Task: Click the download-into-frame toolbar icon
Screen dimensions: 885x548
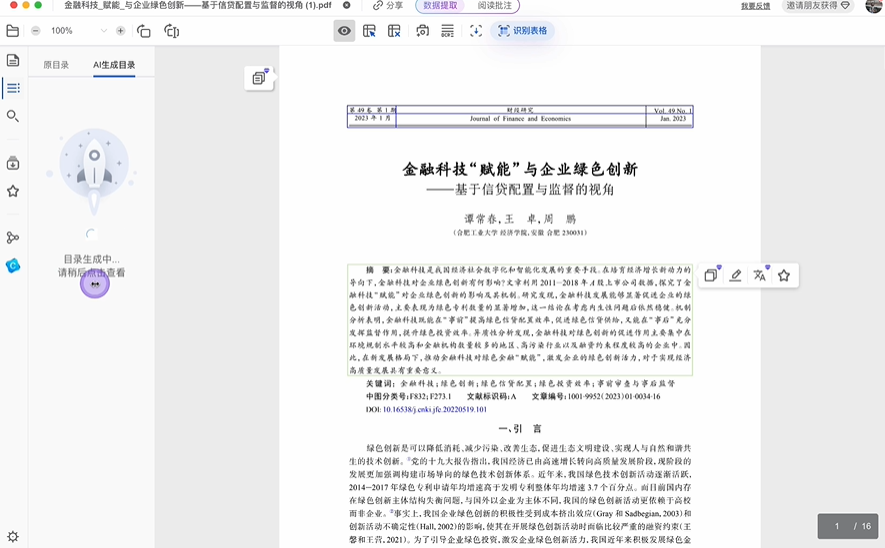Action: (476, 31)
